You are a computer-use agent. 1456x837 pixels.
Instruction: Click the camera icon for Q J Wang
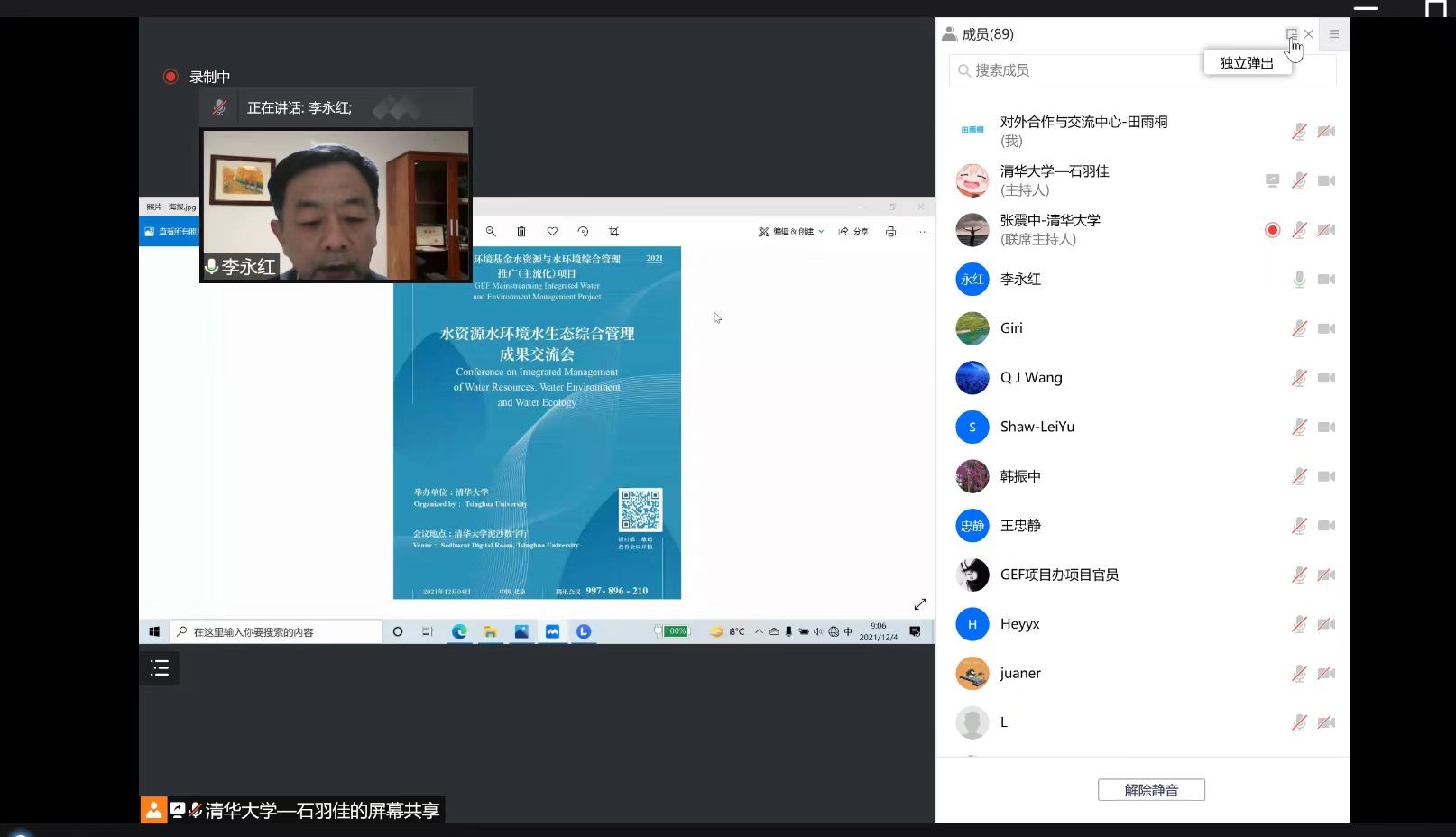1326,378
